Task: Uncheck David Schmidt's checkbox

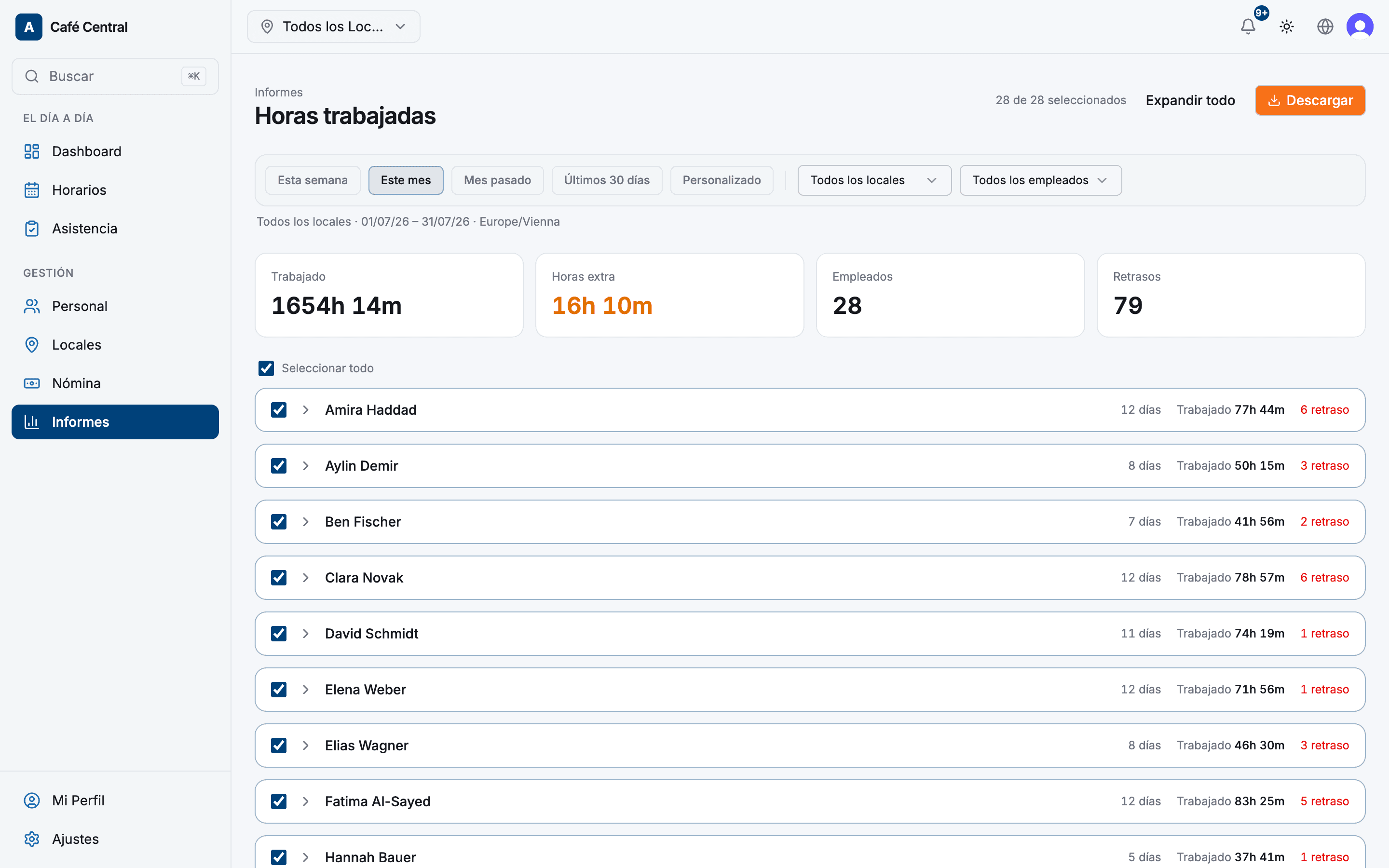Action: 279,634
